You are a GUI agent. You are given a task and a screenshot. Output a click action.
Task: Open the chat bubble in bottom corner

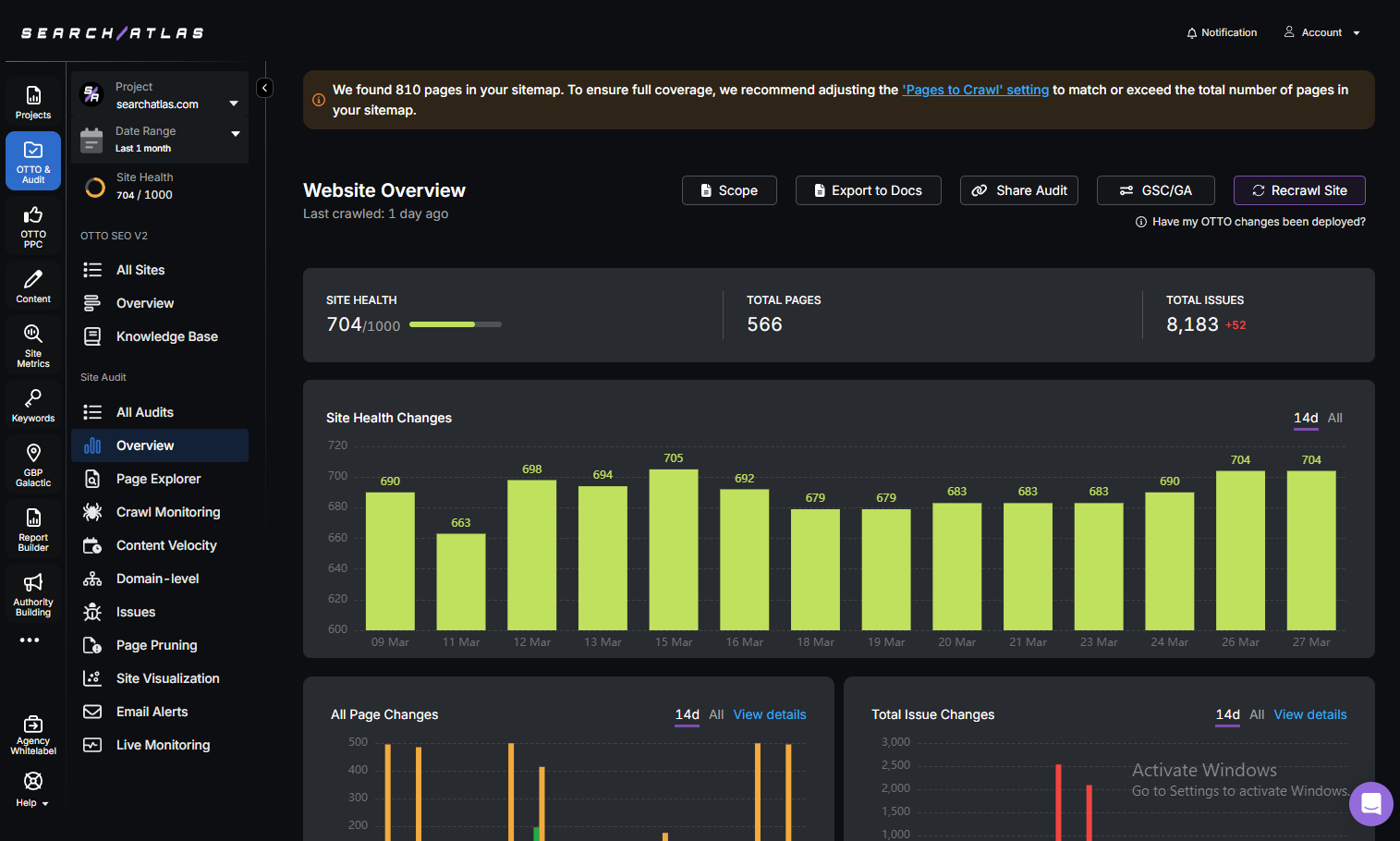pyautogui.click(x=1370, y=804)
